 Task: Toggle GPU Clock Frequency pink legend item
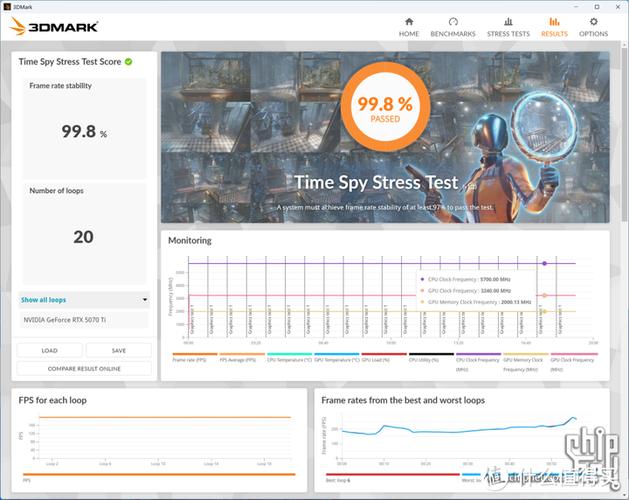click(x=574, y=362)
